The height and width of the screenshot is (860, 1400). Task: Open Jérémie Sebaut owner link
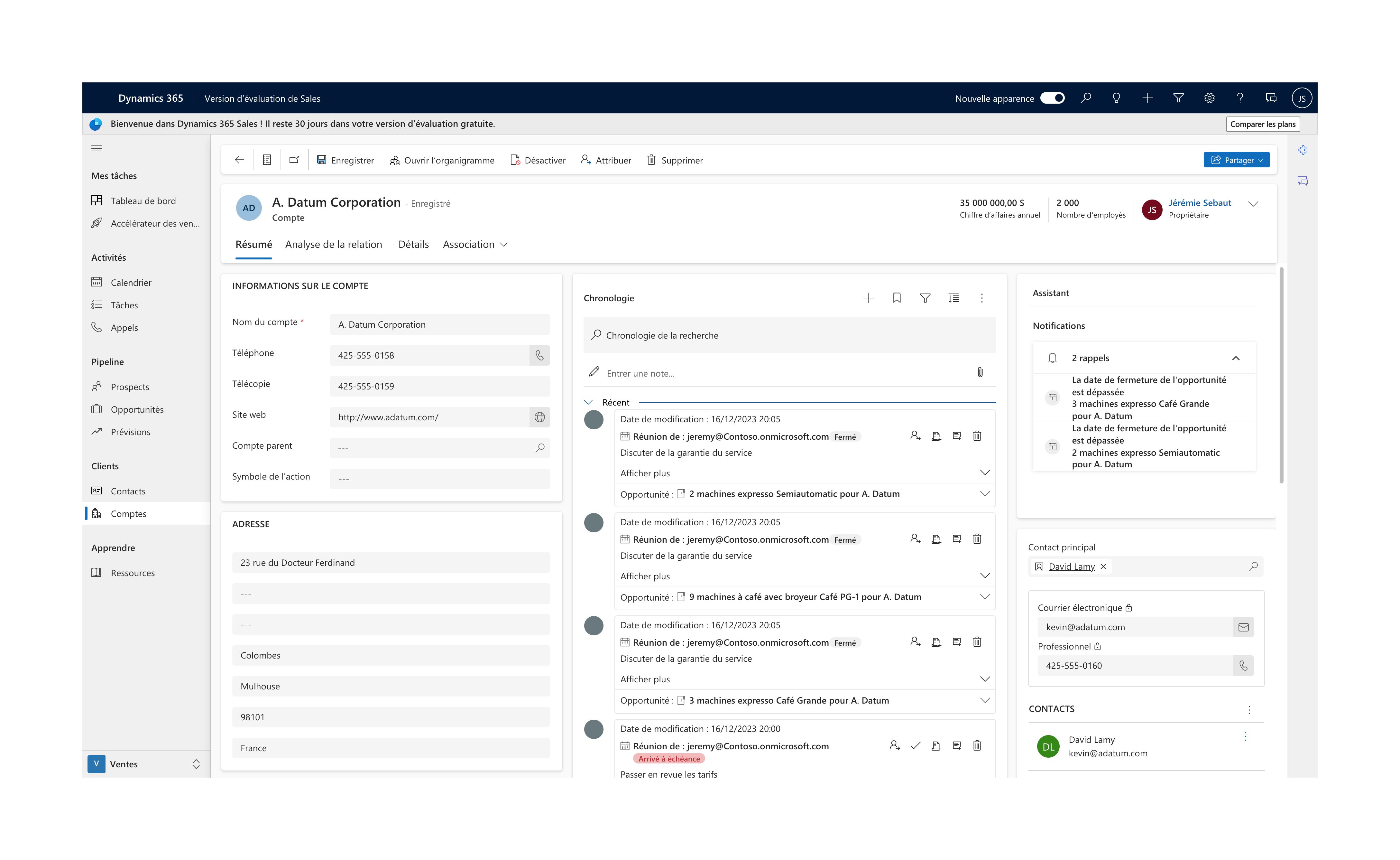click(x=1199, y=203)
